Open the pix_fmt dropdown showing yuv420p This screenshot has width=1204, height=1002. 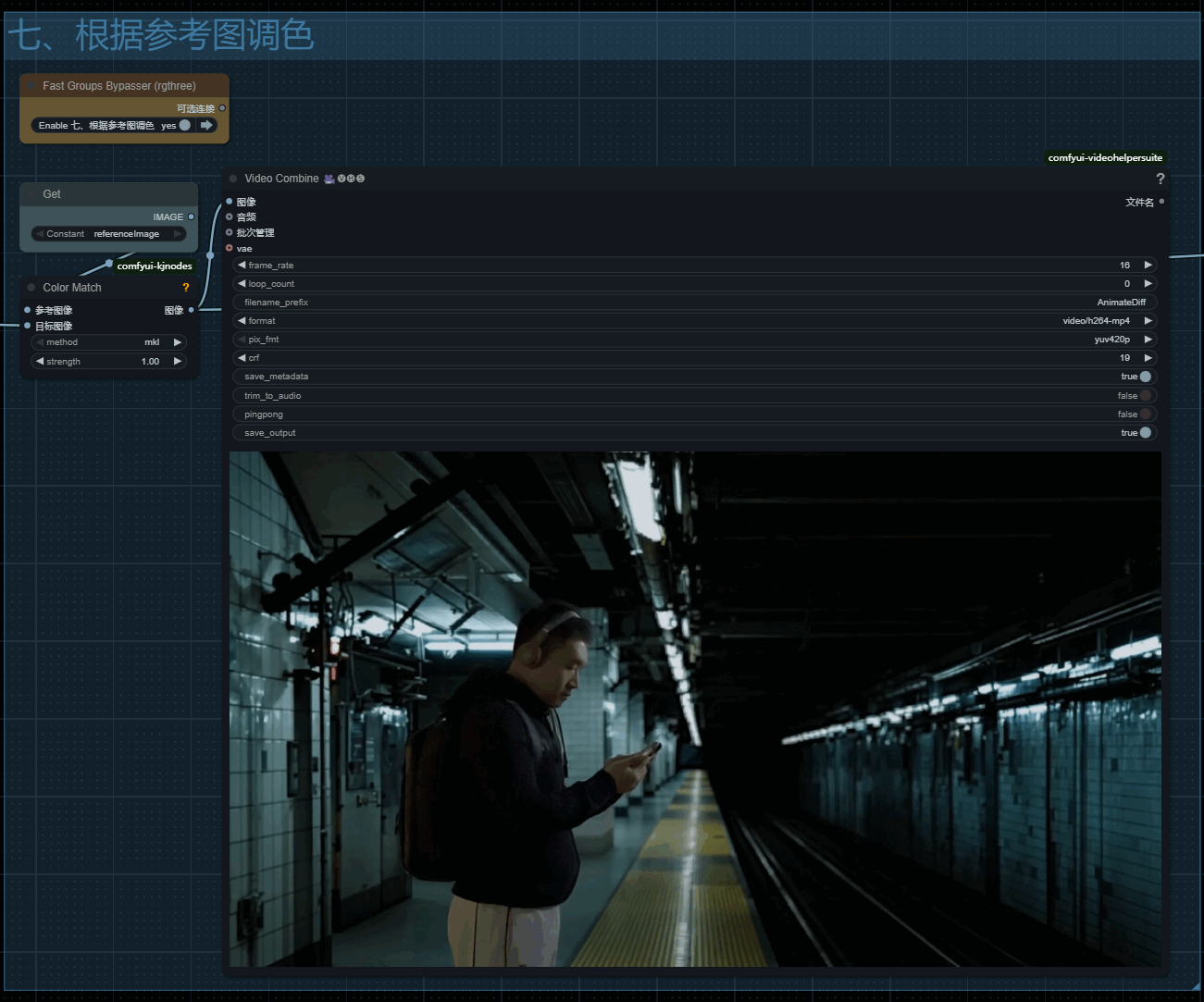[694, 340]
